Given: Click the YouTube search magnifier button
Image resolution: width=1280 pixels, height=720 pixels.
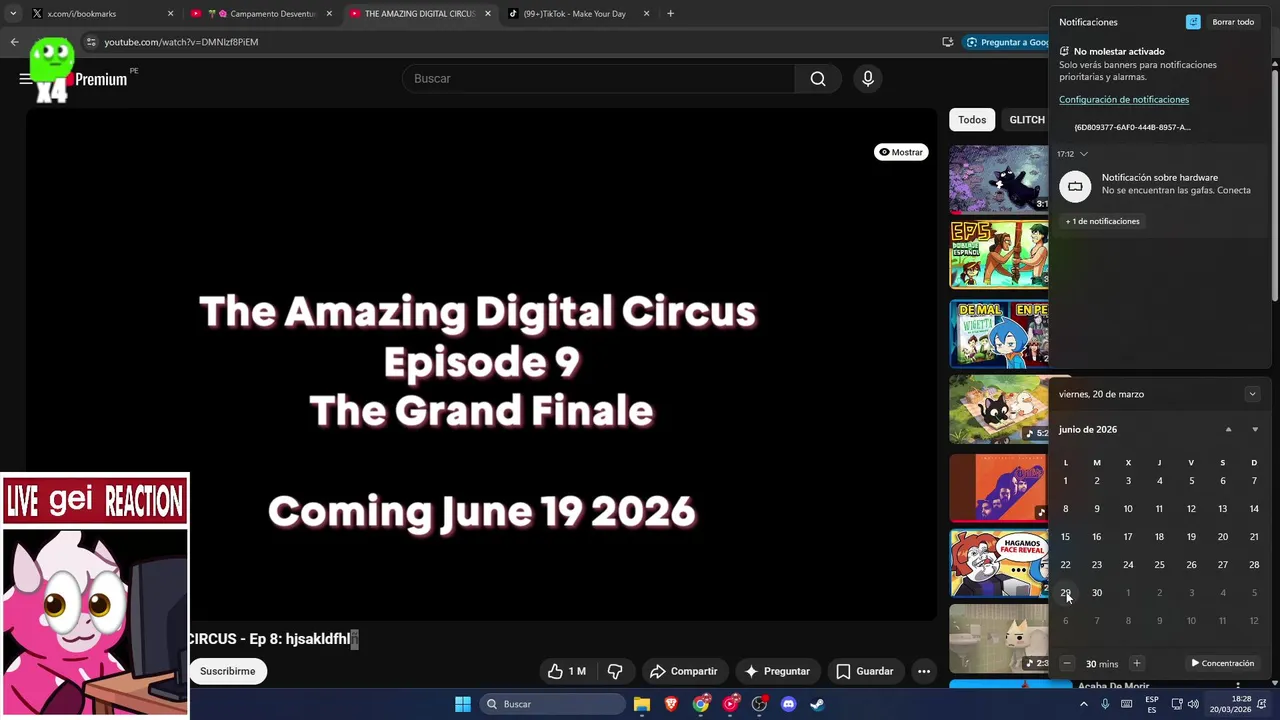Looking at the screenshot, I should (x=818, y=79).
